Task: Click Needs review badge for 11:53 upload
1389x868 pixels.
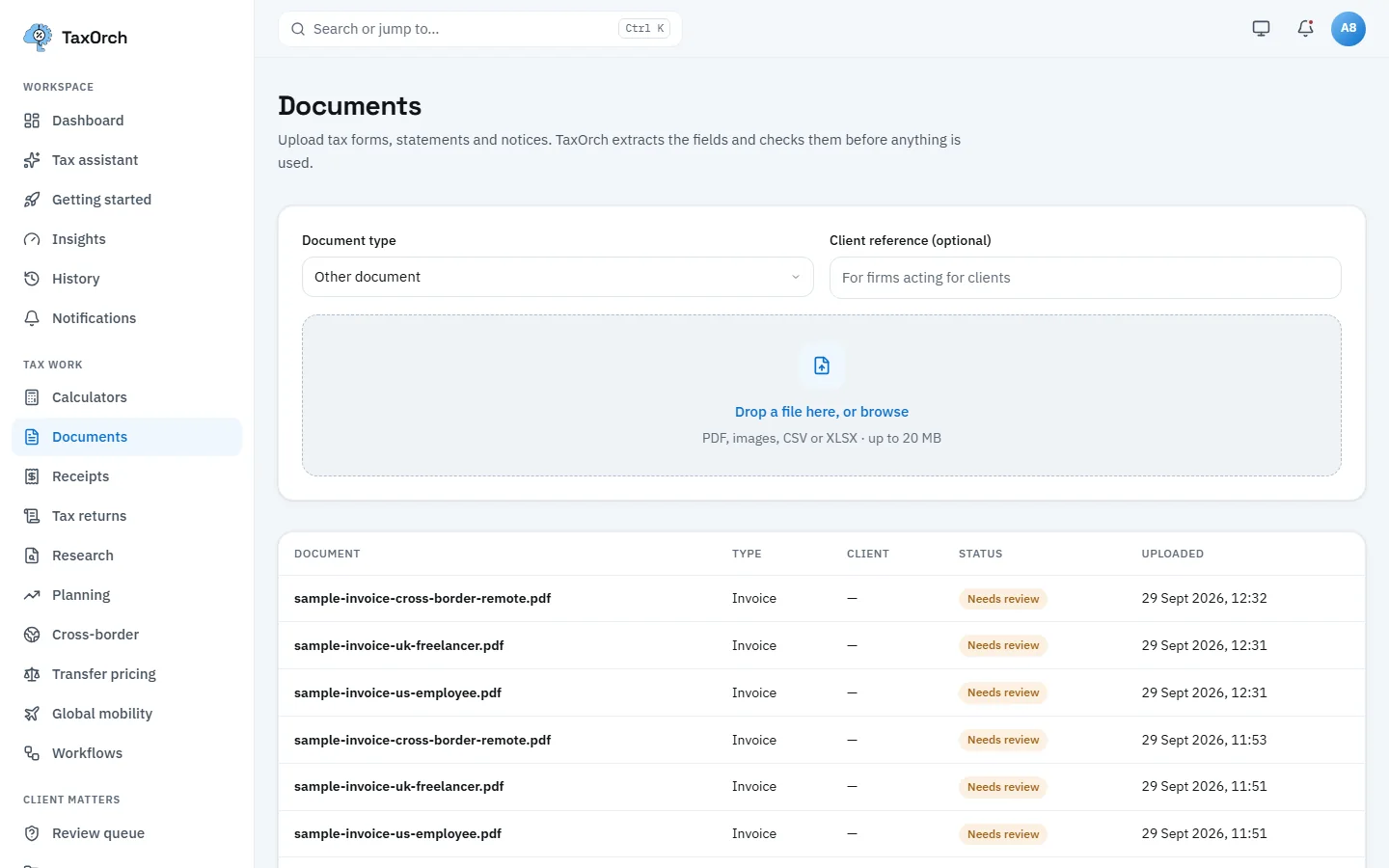Action: pyautogui.click(x=1003, y=741)
